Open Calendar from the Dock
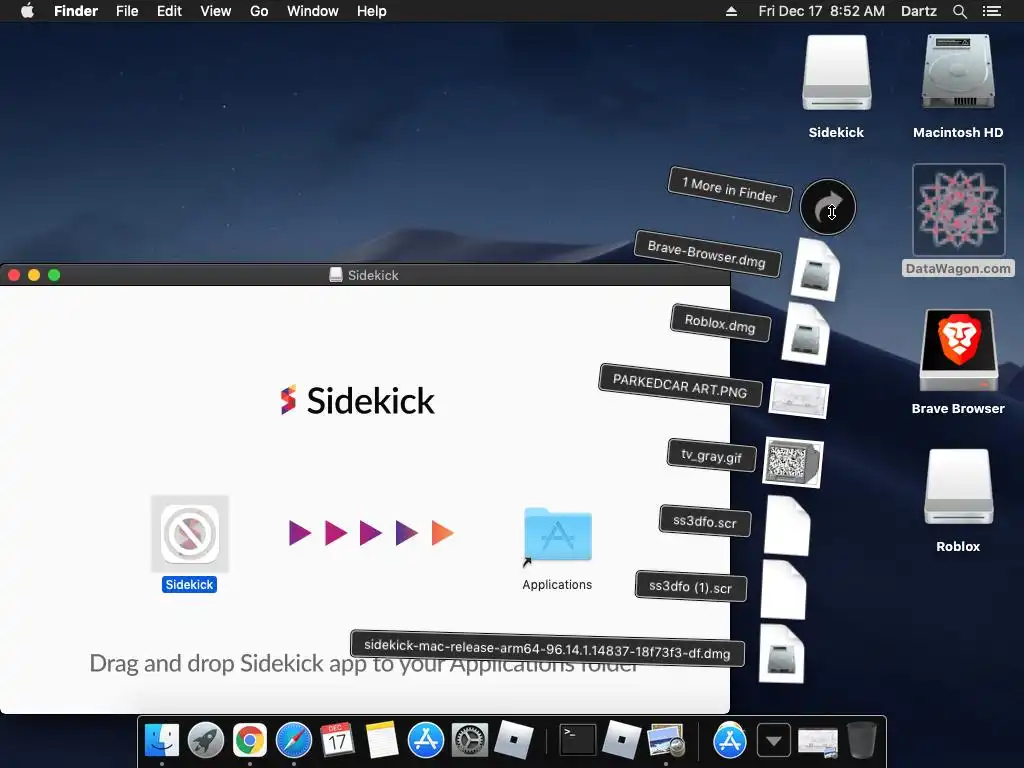The image size is (1024, 768). point(337,740)
